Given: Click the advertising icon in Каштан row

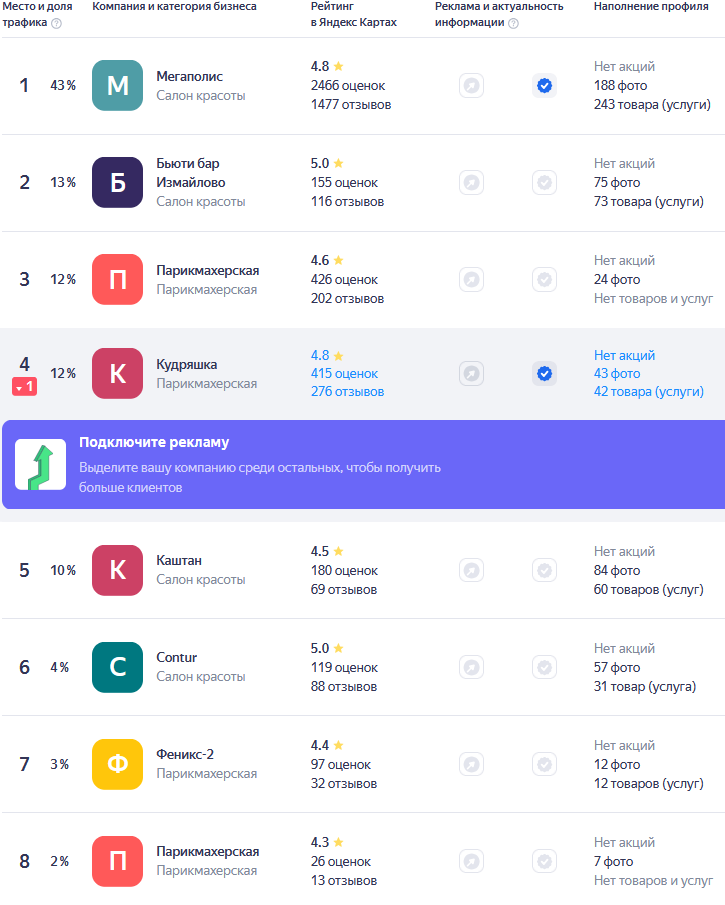Looking at the screenshot, I should 472,571.
